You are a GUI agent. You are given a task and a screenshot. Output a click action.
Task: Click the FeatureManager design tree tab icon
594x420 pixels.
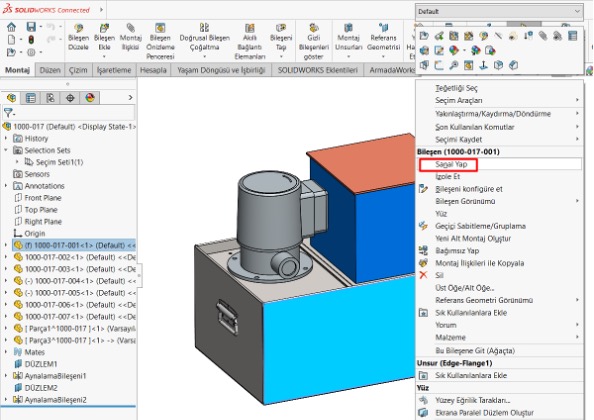click(x=11, y=98)
